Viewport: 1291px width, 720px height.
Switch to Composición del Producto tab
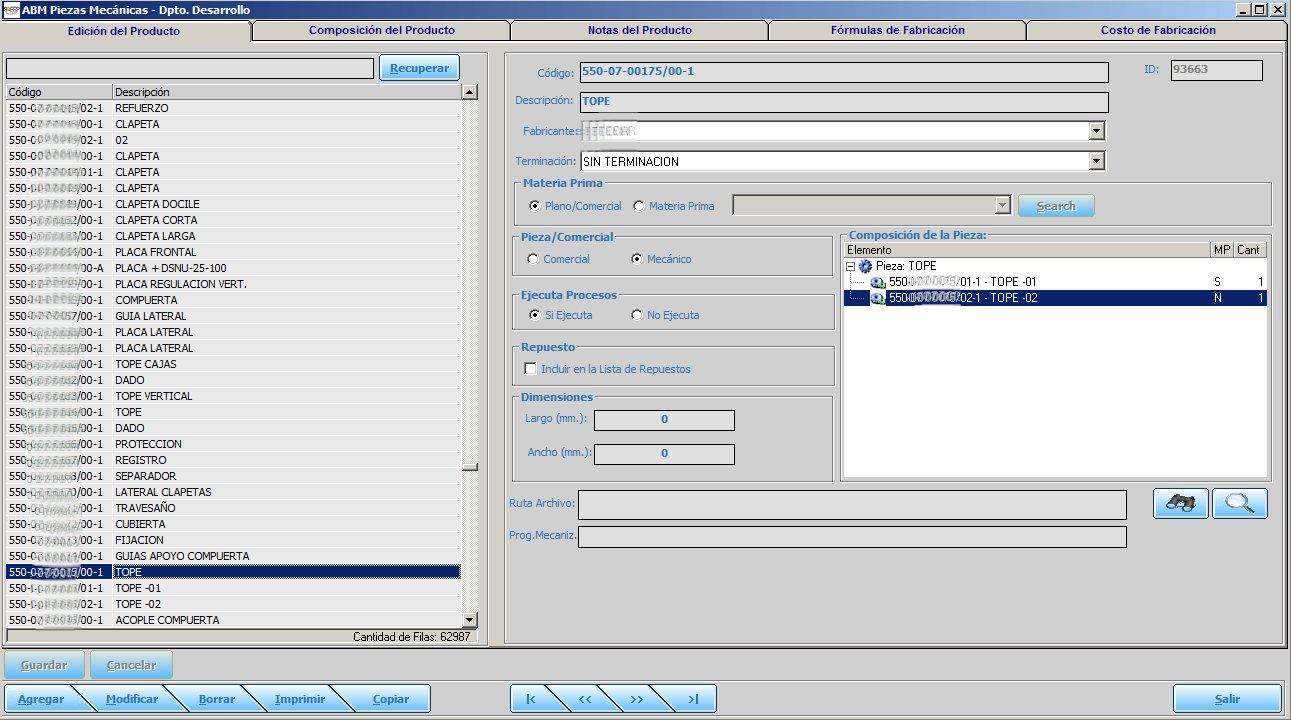coord(381,30)
